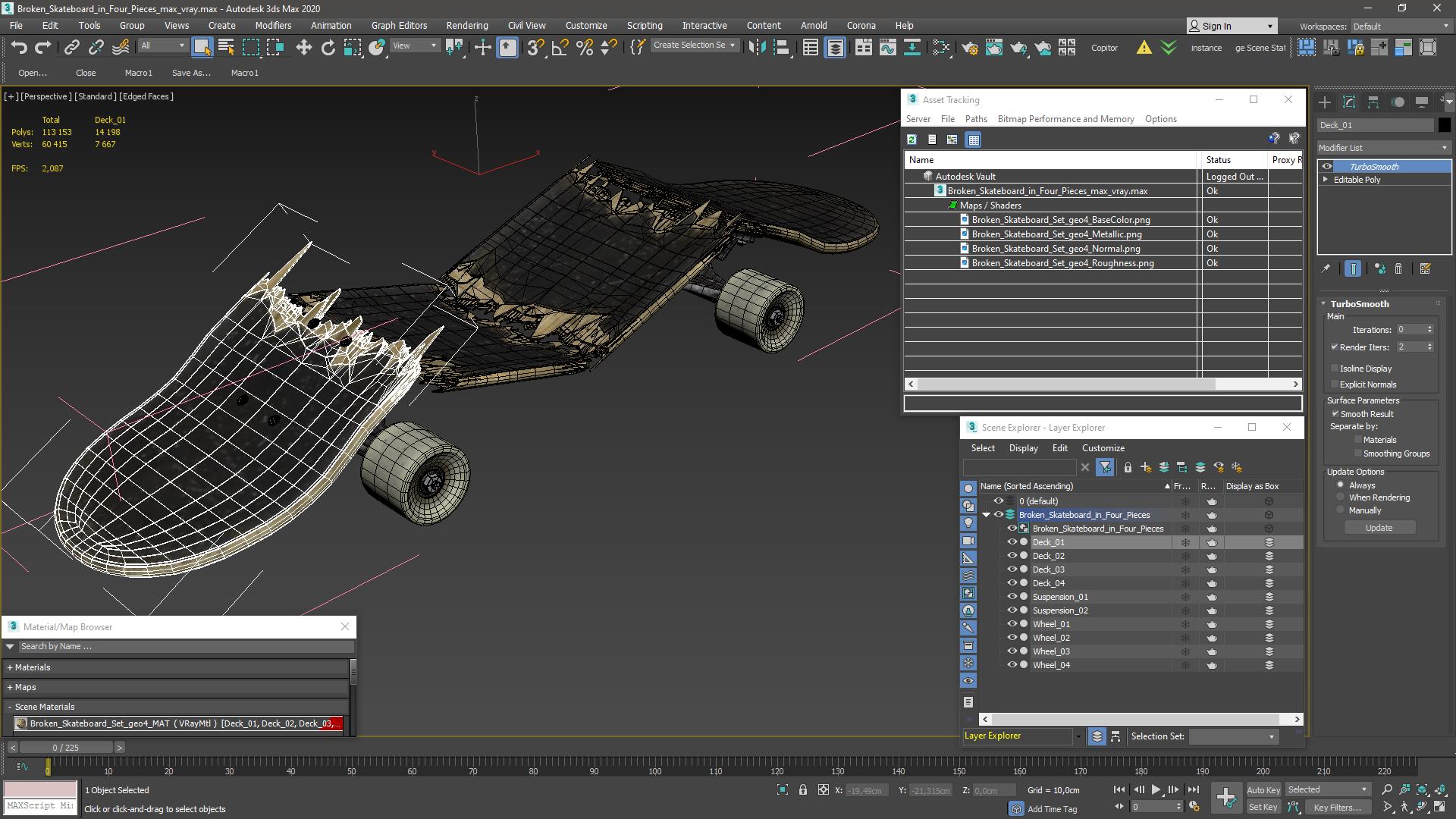This screenshot has height=819, width=1456.
Task: Click the TurboSmooth Update button
Action: [1379, 528]
